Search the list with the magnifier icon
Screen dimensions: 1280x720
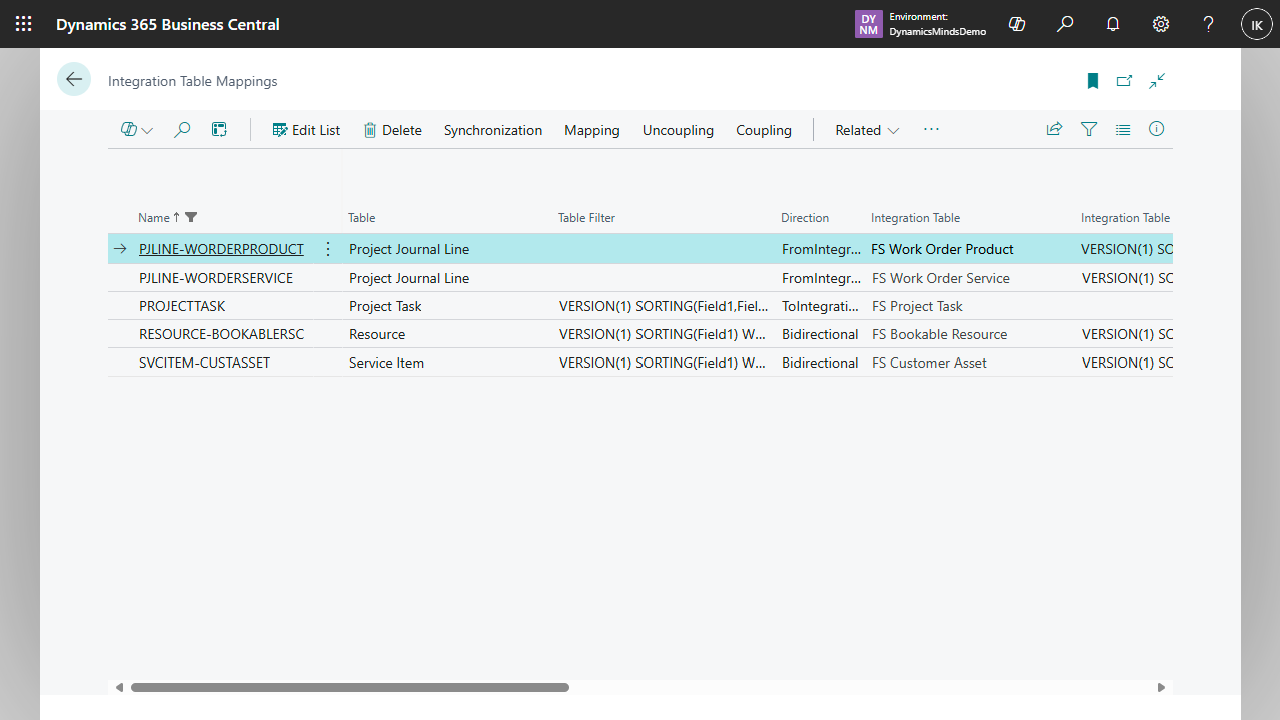click(182, 130)
